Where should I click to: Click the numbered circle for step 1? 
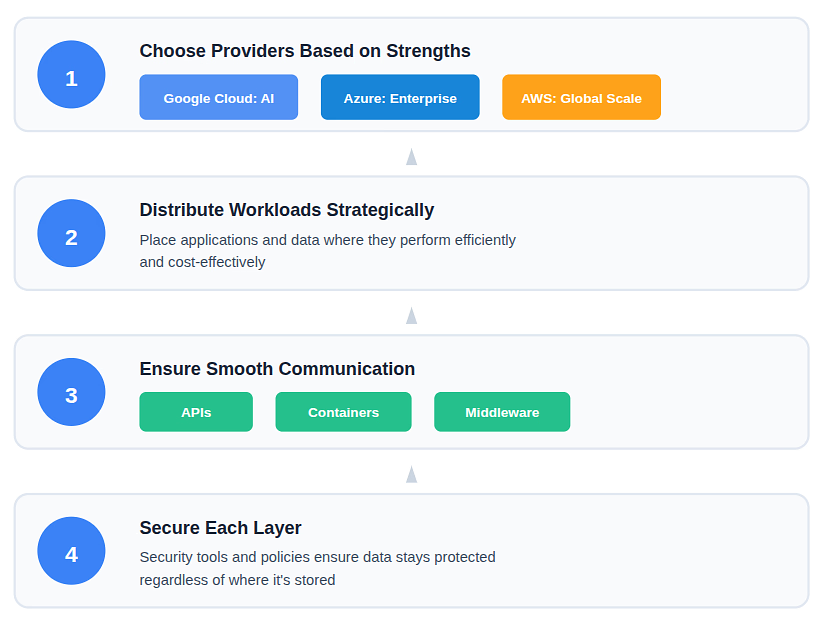point(71,74)
